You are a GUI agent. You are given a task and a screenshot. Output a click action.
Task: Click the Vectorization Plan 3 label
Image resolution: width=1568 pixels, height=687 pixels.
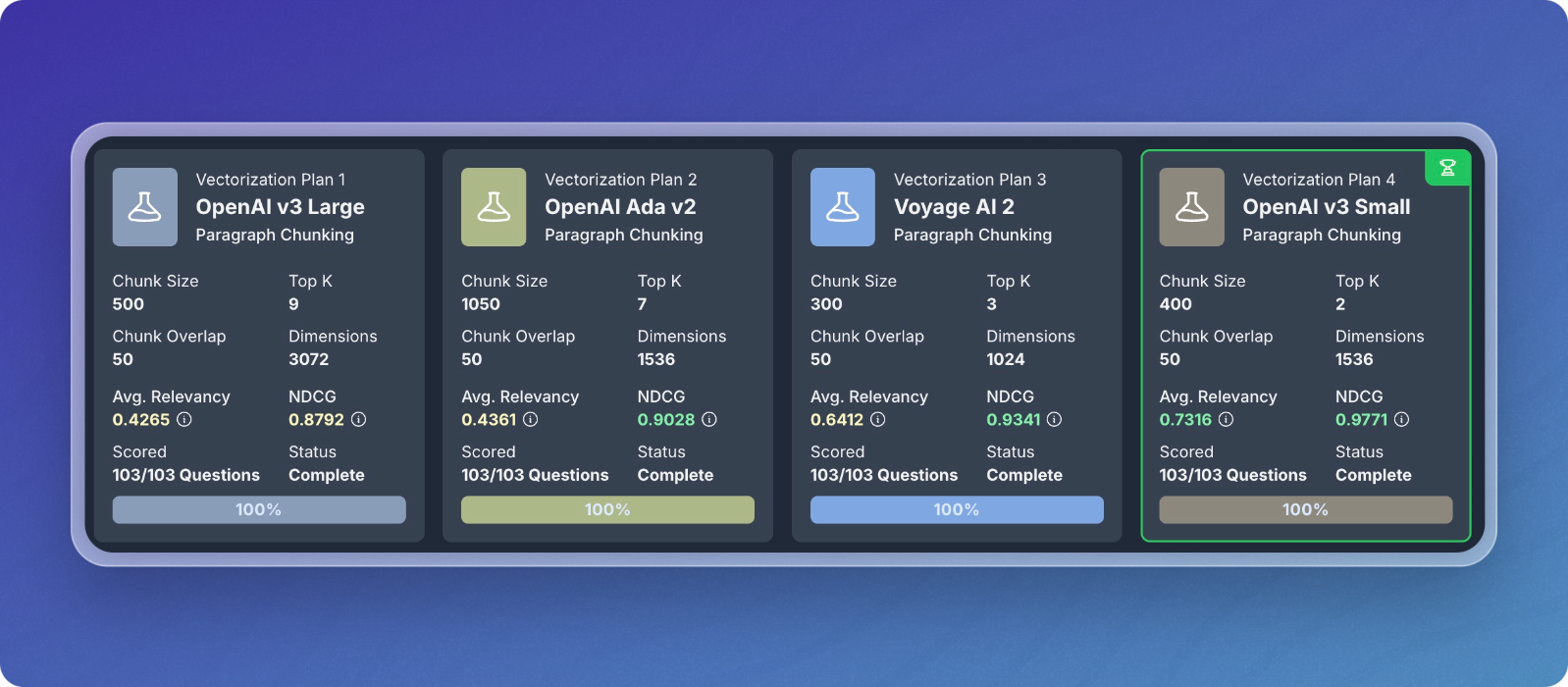pos(970,180)
